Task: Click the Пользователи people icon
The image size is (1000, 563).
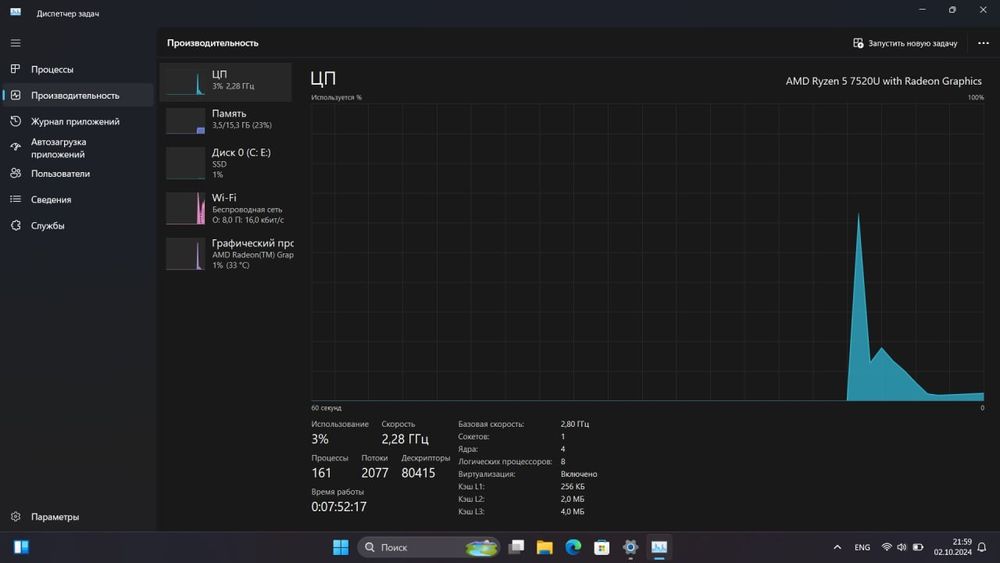Action: coord(15,173)
